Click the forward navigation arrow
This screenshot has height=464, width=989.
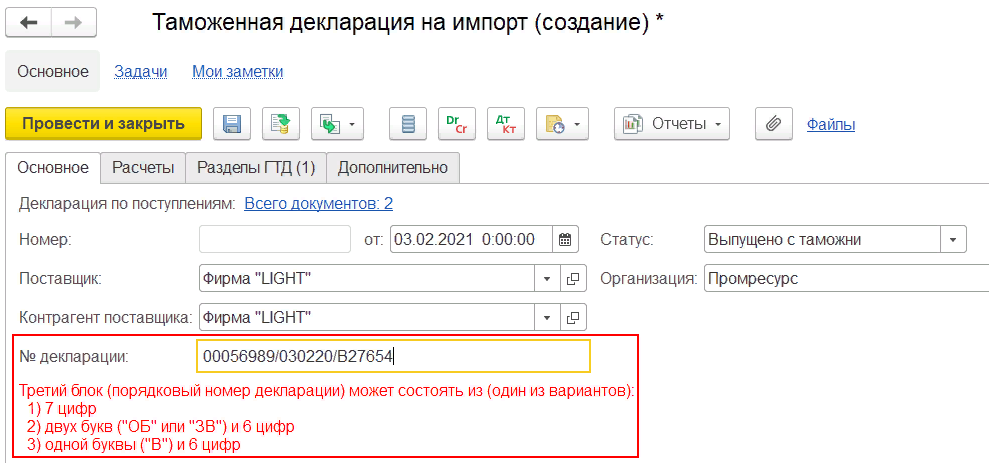(74, 23)
